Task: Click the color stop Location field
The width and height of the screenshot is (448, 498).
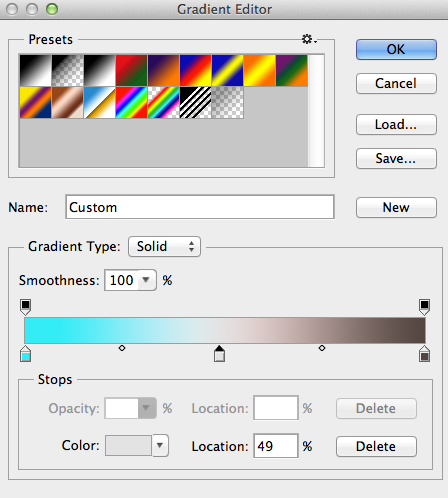Action: tap(276, 446)
